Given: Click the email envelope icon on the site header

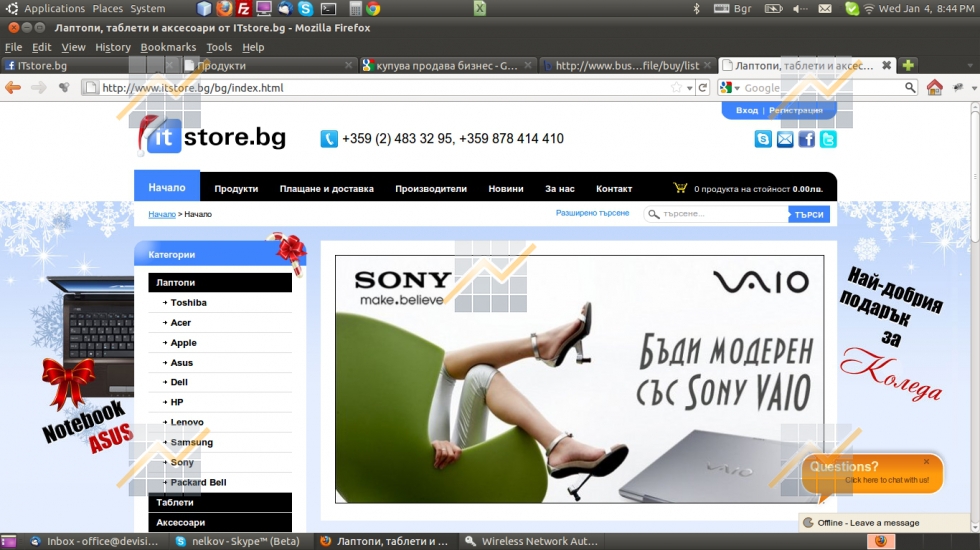Looking at the screenshot, I should pos(785,139).
